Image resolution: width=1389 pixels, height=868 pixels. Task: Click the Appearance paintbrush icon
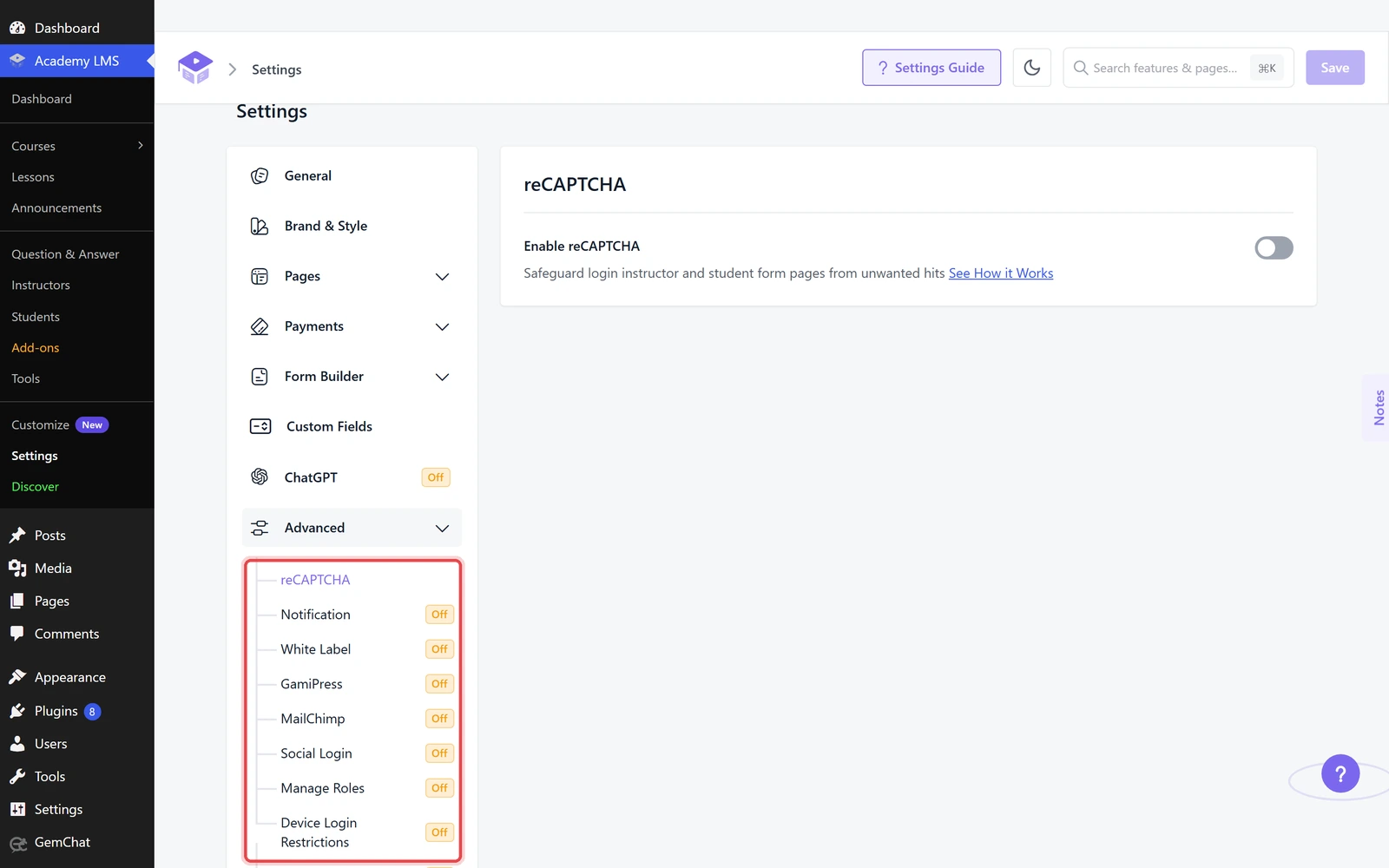pos(17,677)
